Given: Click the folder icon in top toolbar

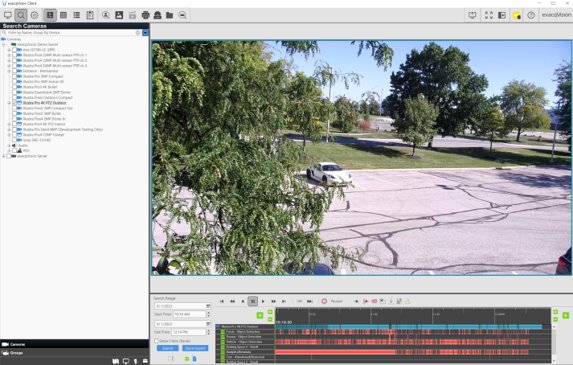Looking at the screenshot, I should coord(170,15).
